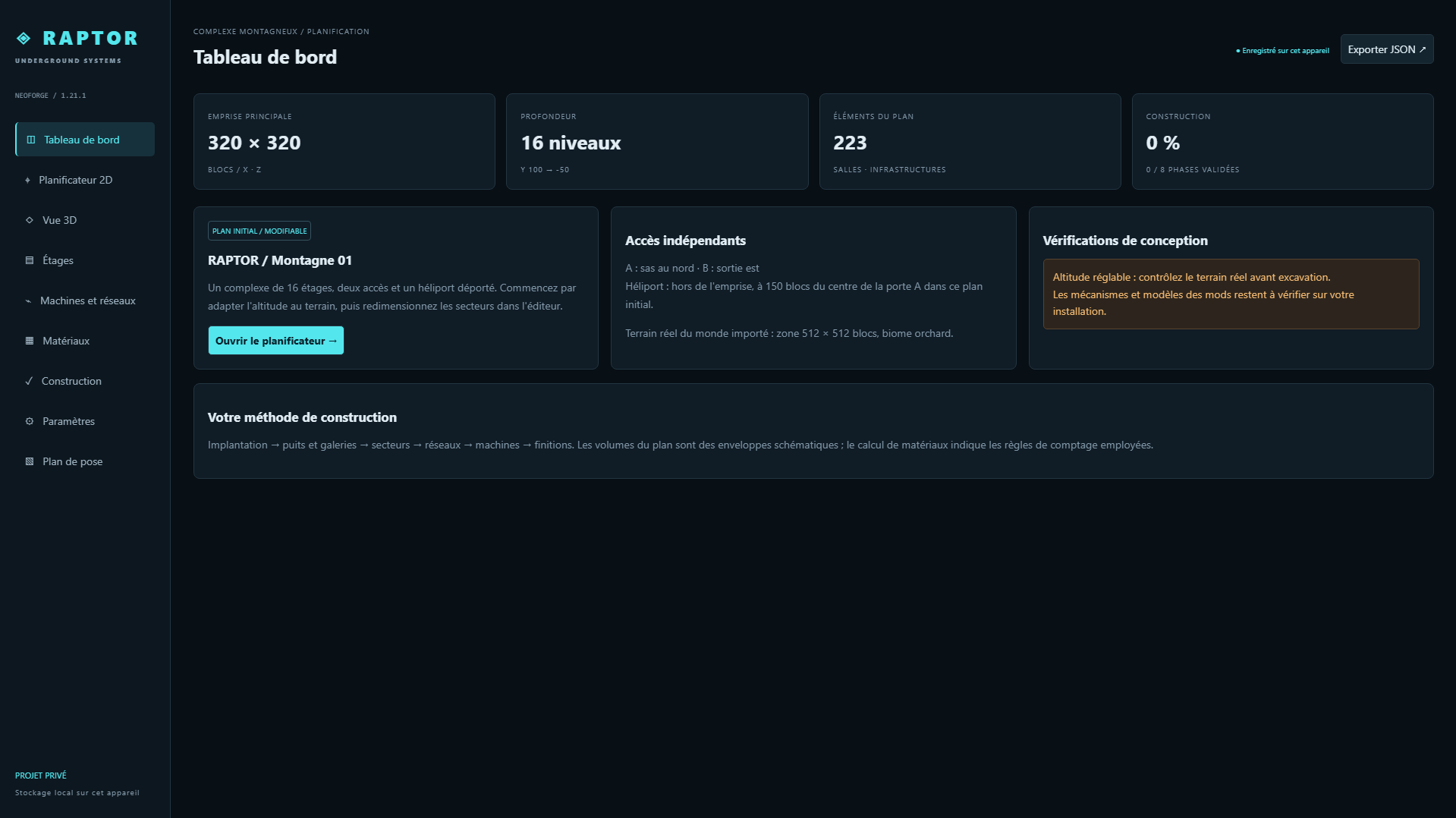Viewport: 1456px width, 818px height.
Task: Click 'Votre méthode de construction' heading
Action: (302, 417)
